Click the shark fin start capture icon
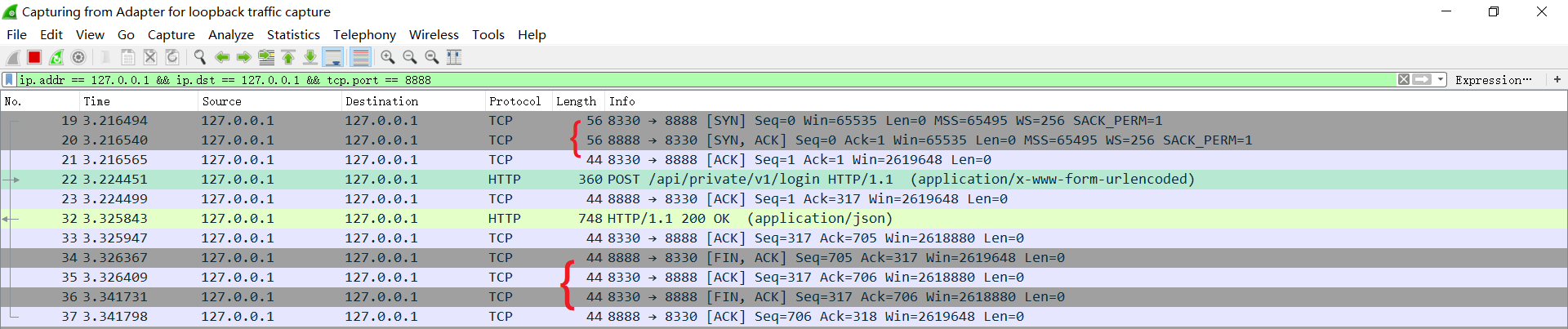 (x=13, y=57)
